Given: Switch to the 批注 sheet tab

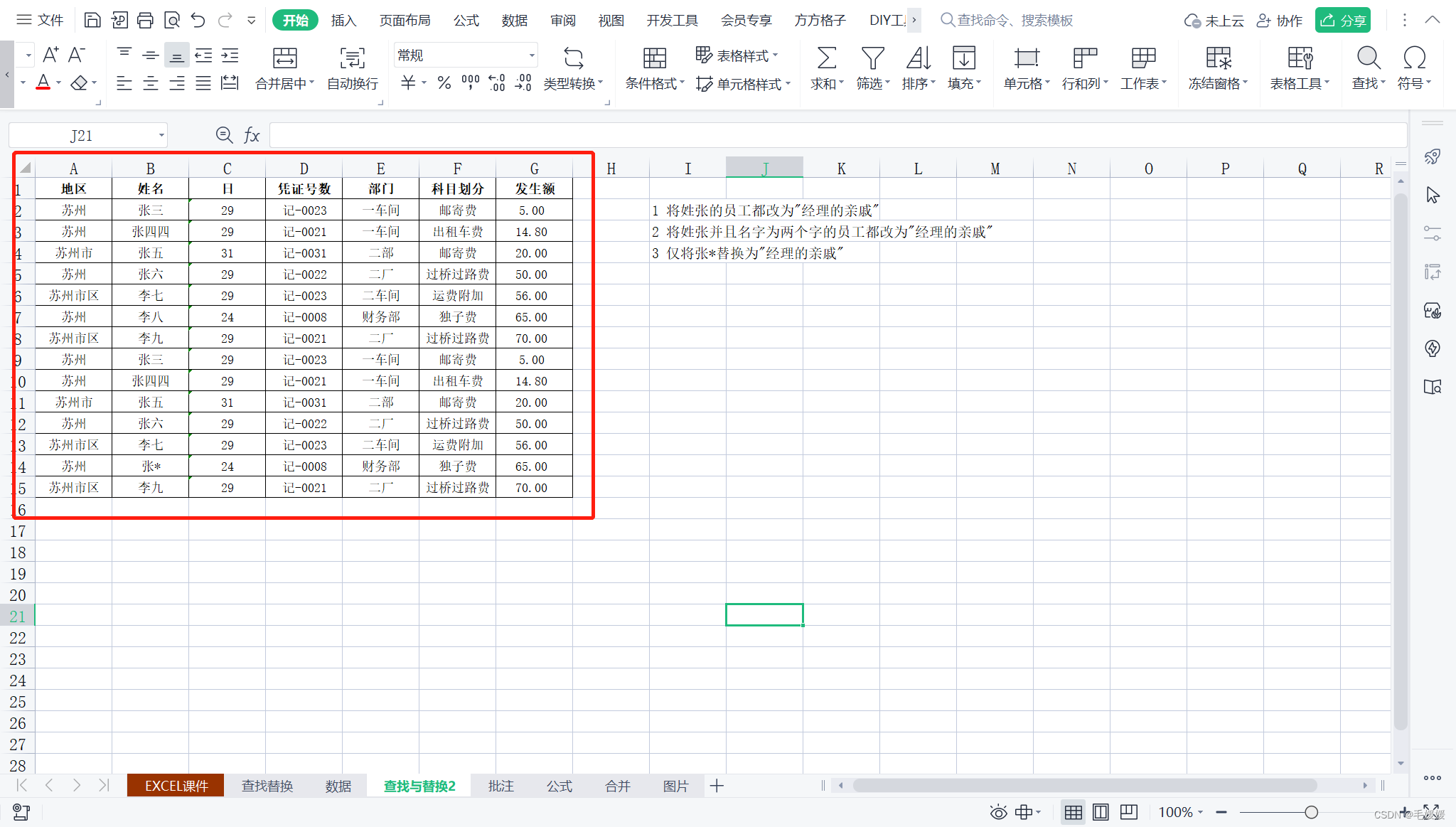Looking at the screenshot, I should [x=500, y=786].
